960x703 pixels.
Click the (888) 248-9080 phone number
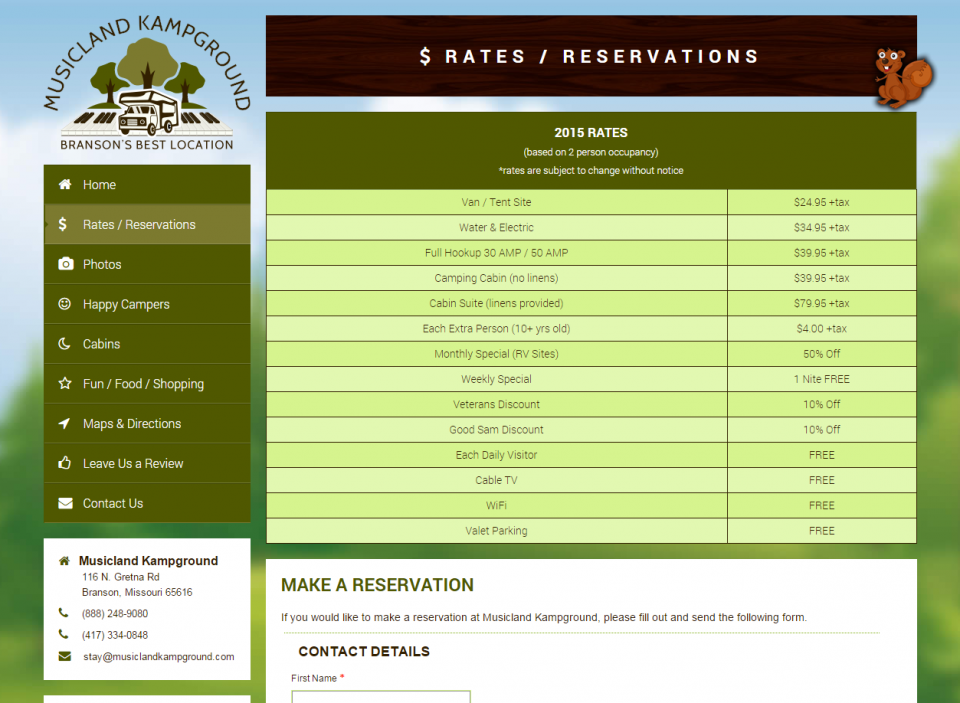[115, 614]
